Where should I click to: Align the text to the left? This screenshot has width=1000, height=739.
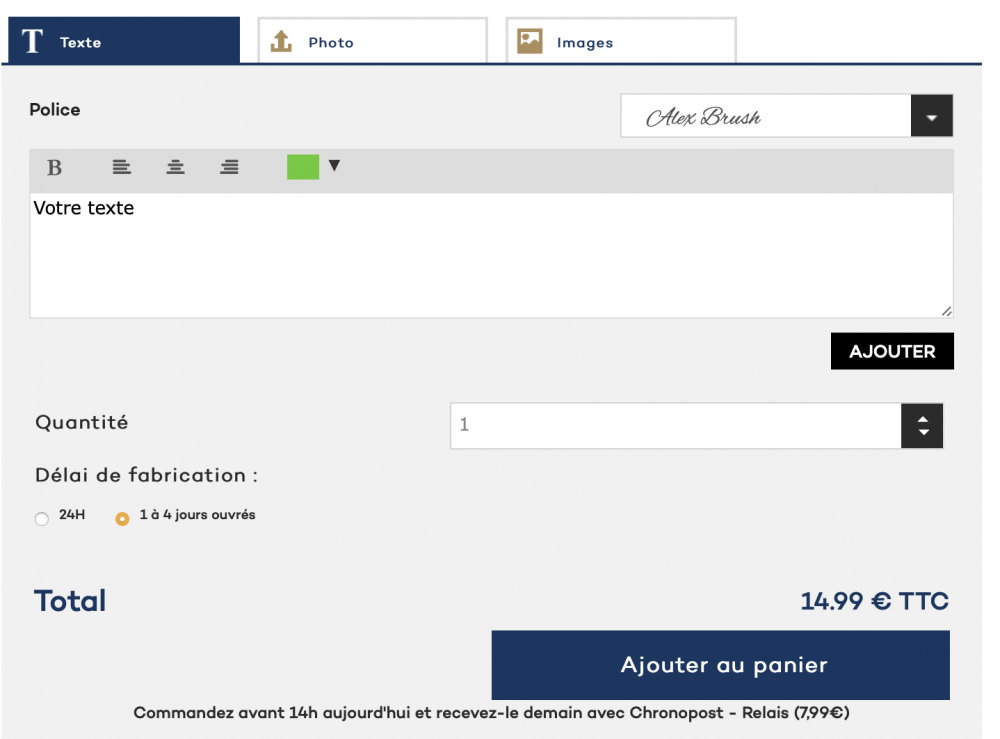click(x=121, y=167)
